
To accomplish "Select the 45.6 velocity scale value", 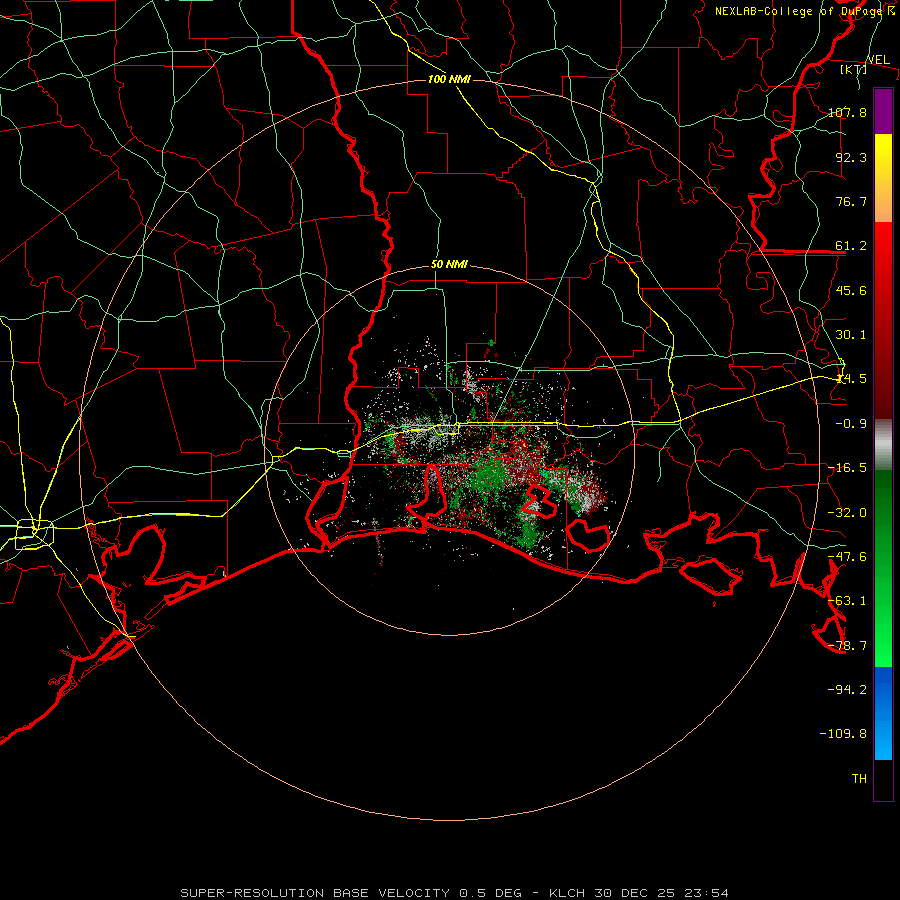I will pyautogui.click(x=852, y=290).
